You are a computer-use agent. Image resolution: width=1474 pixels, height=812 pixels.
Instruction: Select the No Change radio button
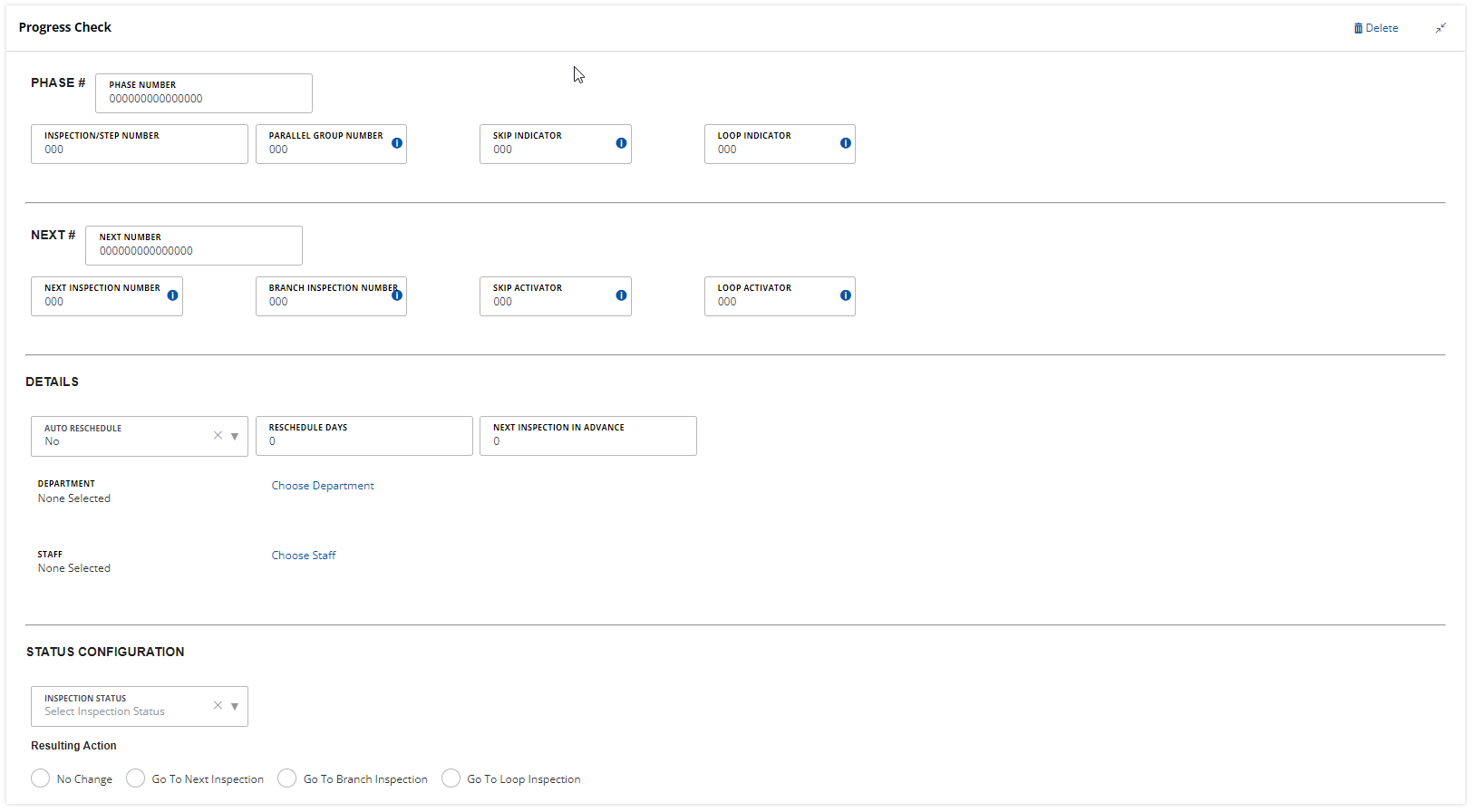(41, 778)
